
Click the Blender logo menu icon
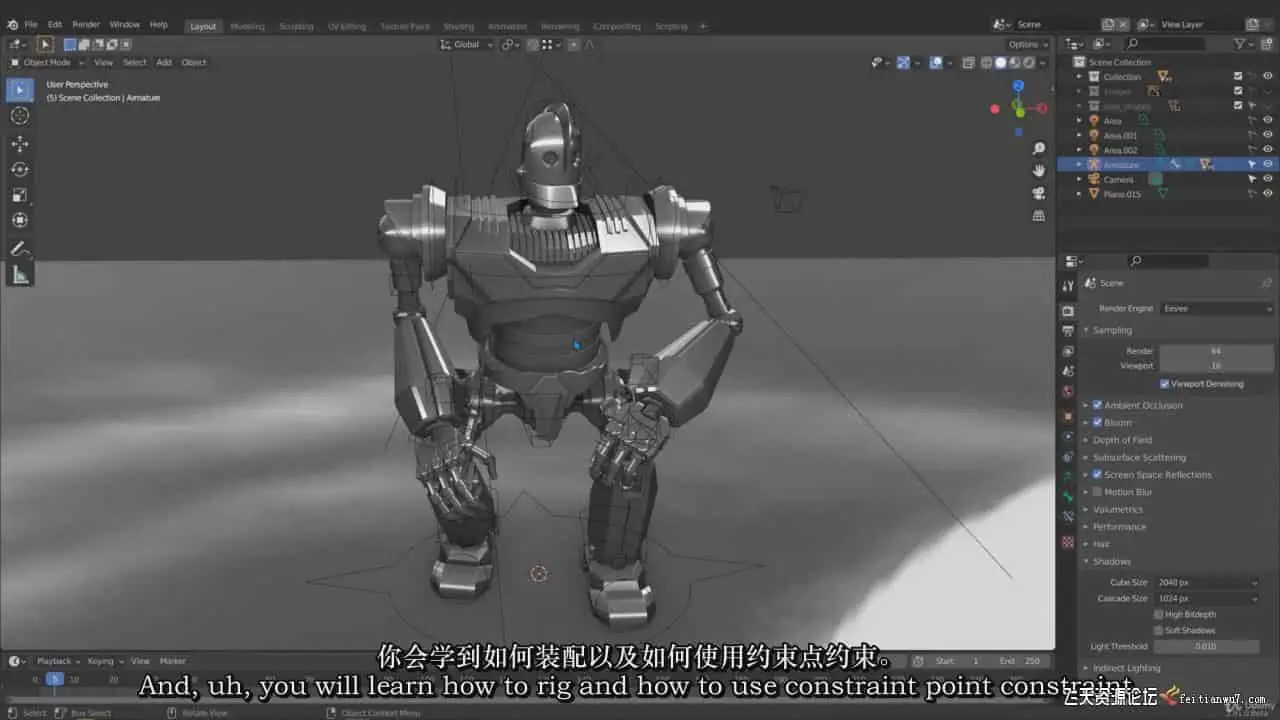[12, 24]
